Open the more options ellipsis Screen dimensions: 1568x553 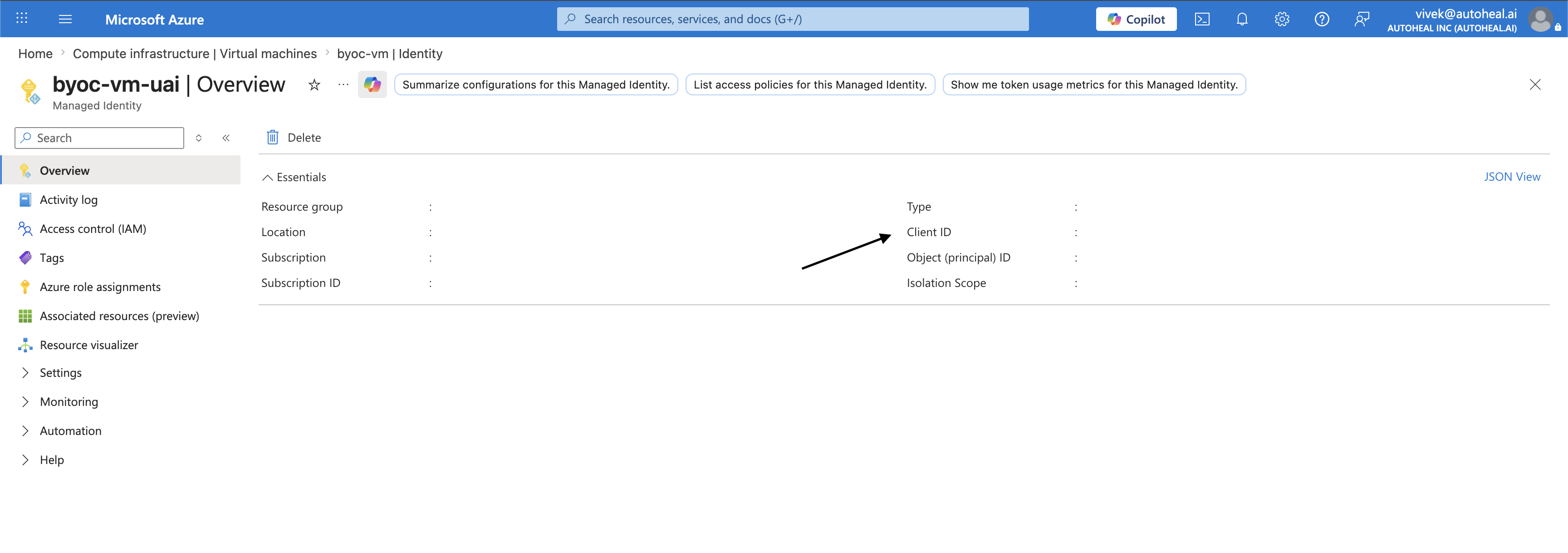point(343,84)
